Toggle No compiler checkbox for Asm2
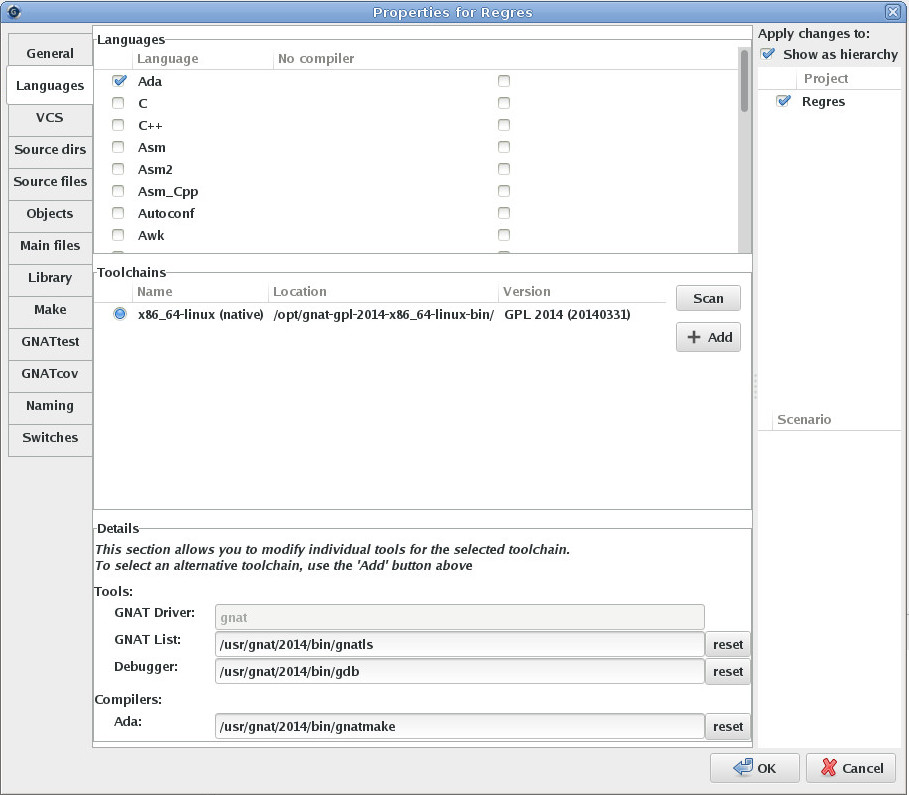The height and width of the screenshot is (795, 909). tap(504, 169)
